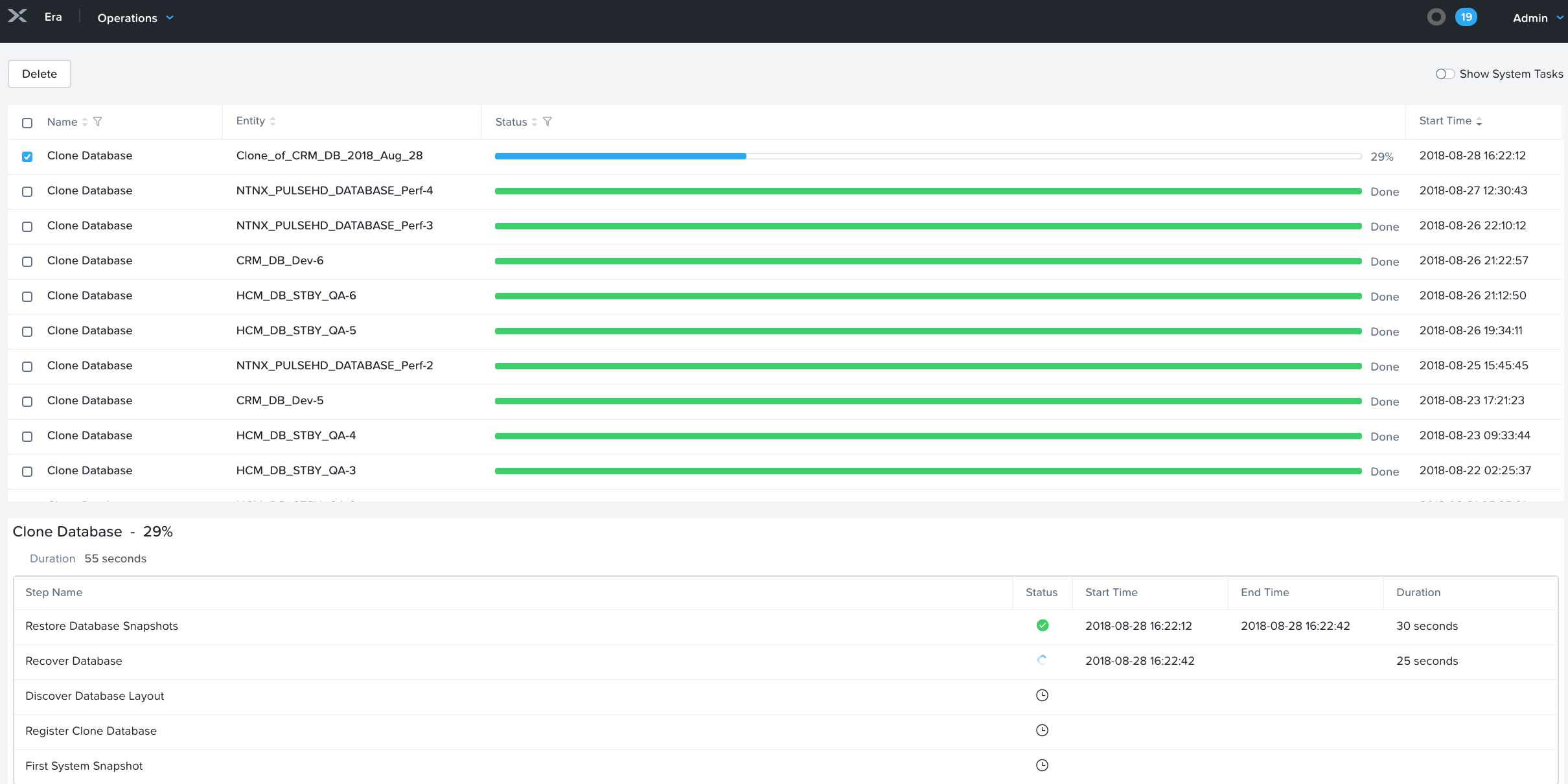Click the Nutanix X logo icon
The width and height of the screenshot is (1568, 784).
17,16
